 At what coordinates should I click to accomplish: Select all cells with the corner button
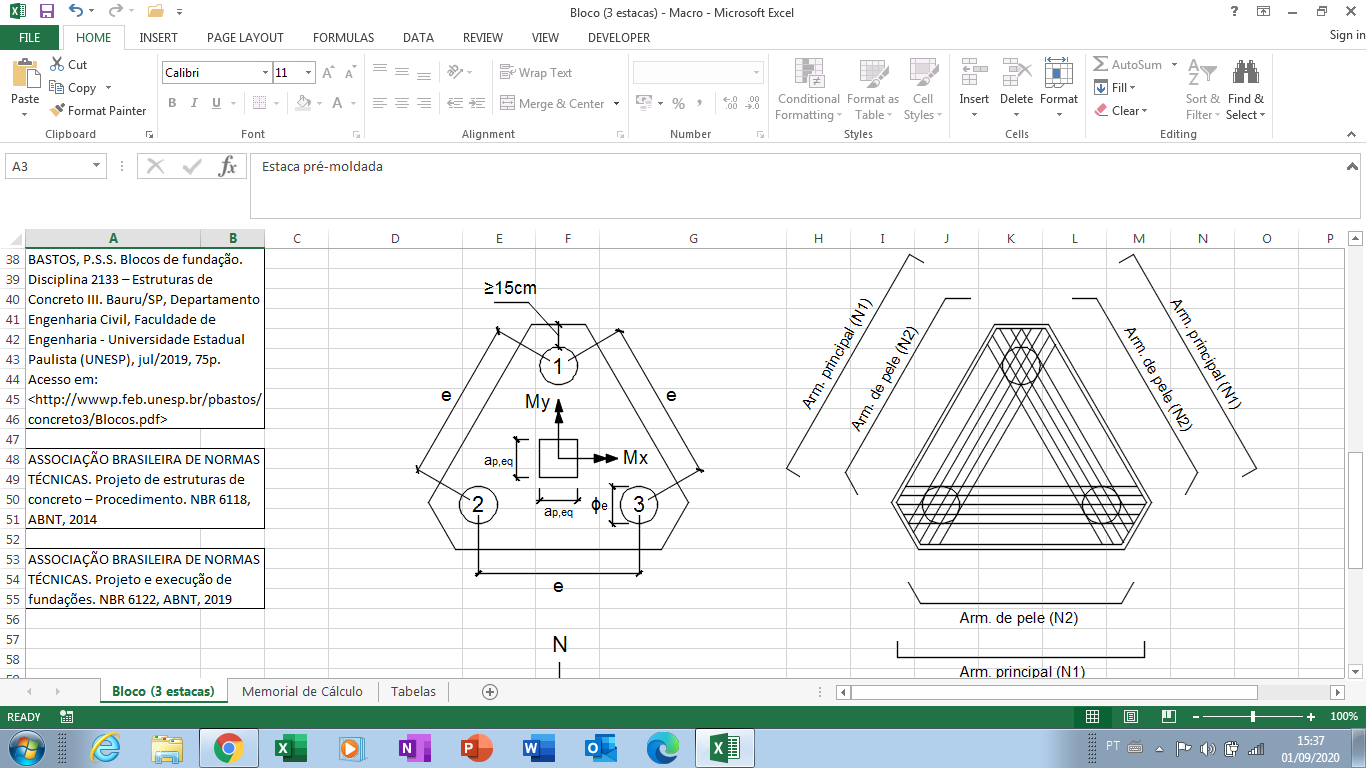click(x=13, y=239)
